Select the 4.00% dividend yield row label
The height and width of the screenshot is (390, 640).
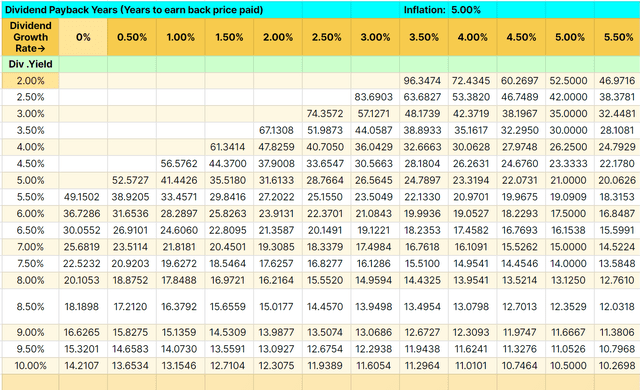coord(31,147)
